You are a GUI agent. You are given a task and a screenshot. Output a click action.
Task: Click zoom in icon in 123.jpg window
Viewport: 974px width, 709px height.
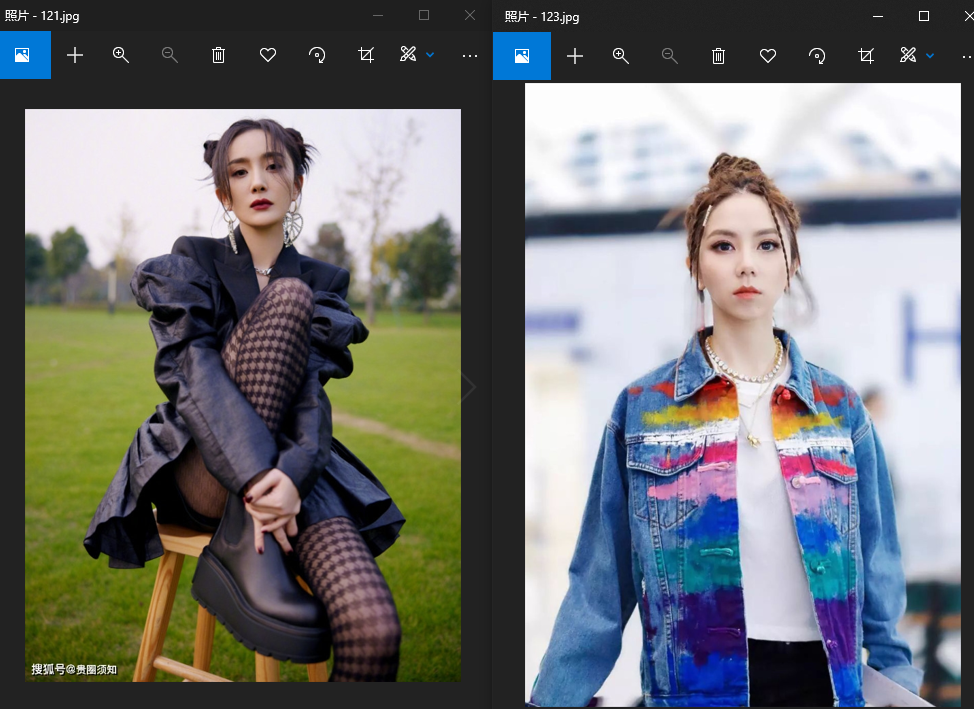pyautogui.click(x=621, y=57)
